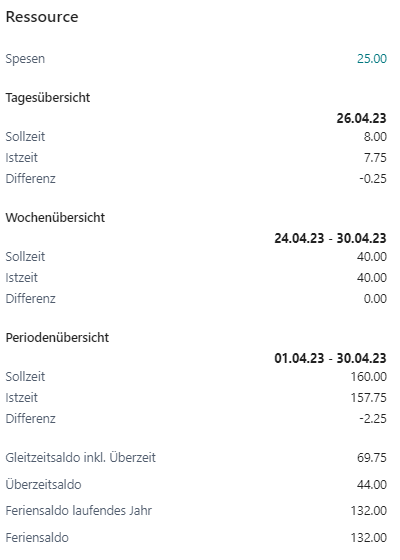Select the period Differenz value -2.25

373,418
